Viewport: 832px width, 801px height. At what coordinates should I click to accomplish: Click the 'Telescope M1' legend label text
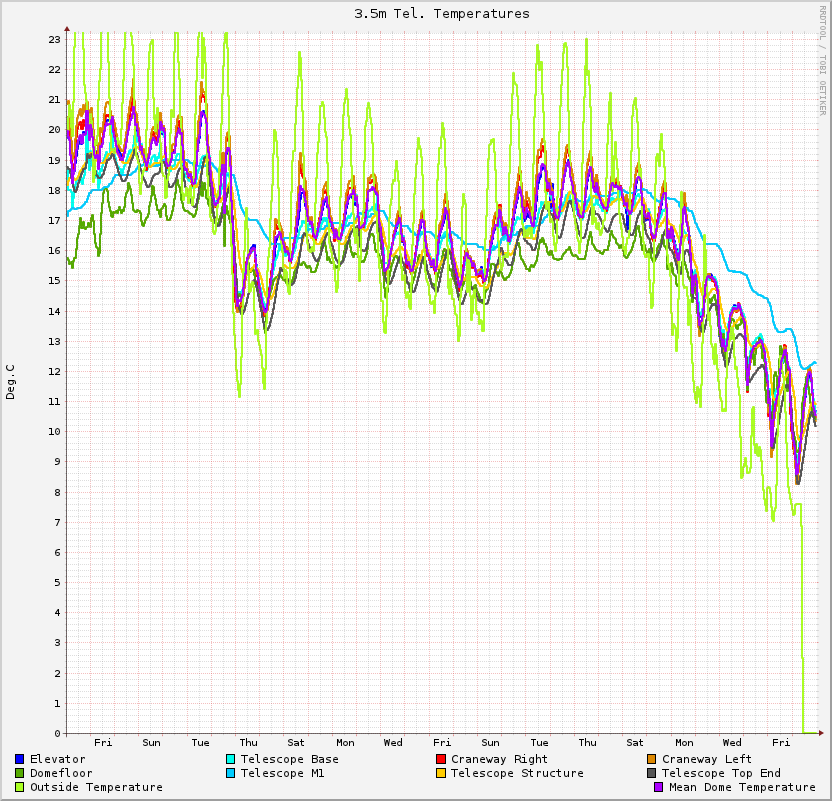[x=283, y=773]
